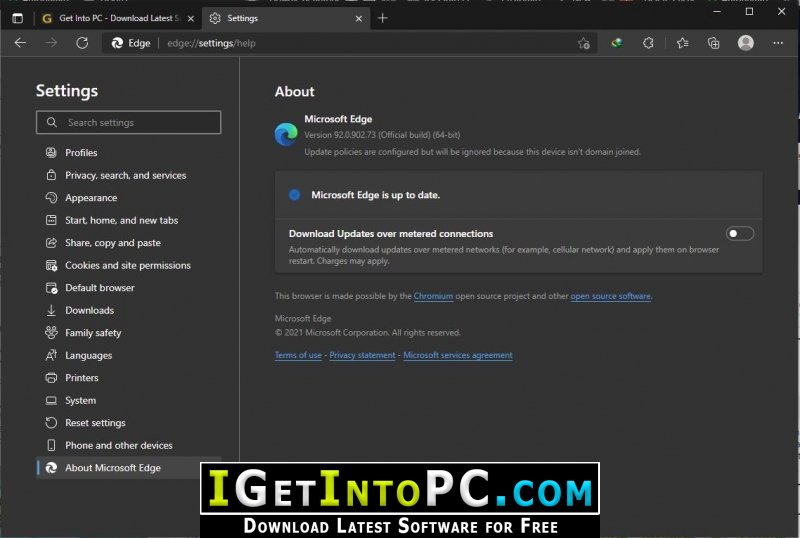Open Share, copy and paste settings

[x=129, y=242]
